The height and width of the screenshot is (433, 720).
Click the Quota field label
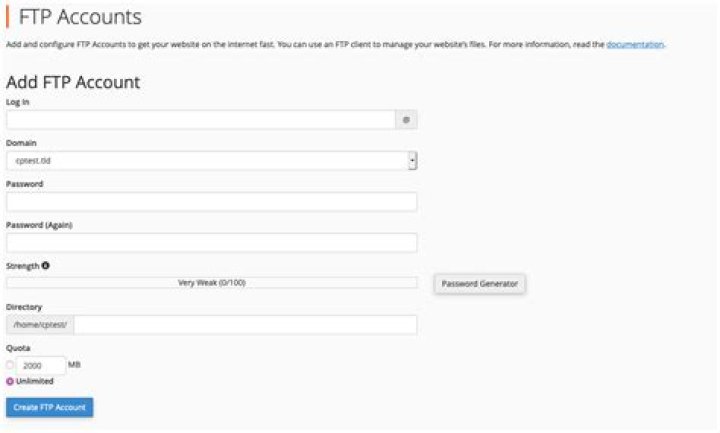pyautogui.click(x=18, y=348)
